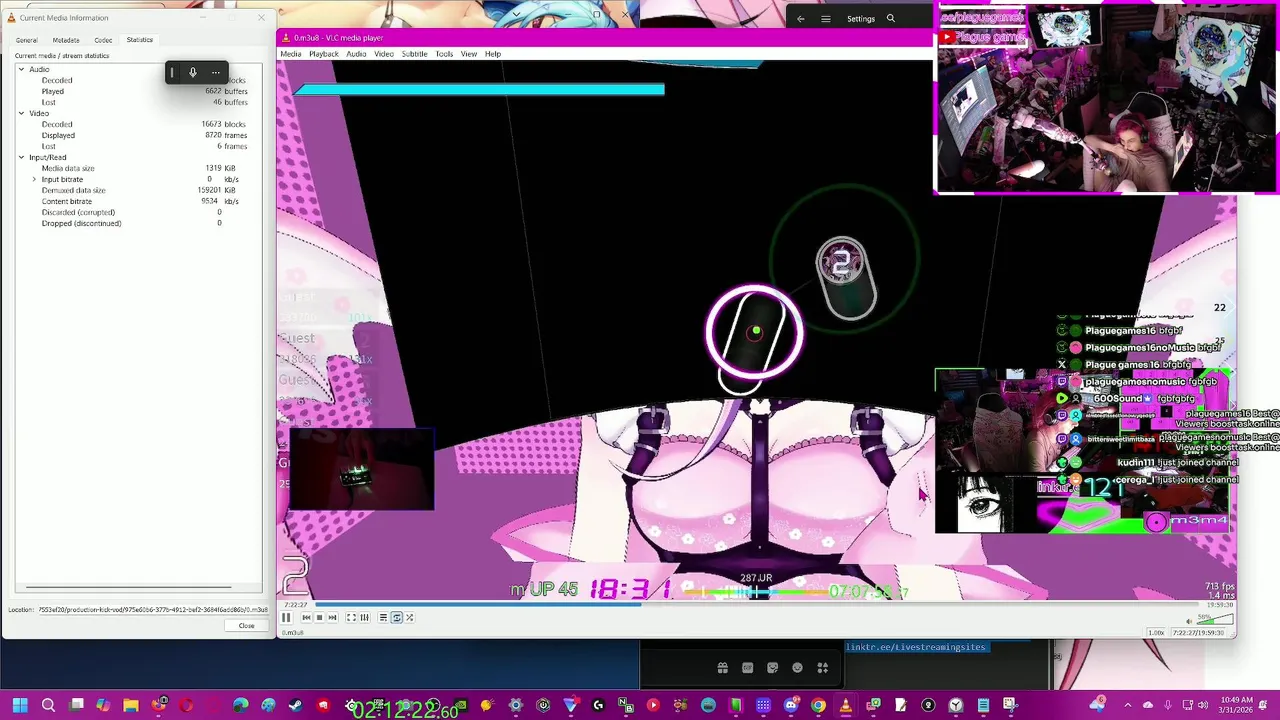Click the linktr.ee/livestreamingsites link
This screenshot has width=1280, height=720.
[916, 647]
